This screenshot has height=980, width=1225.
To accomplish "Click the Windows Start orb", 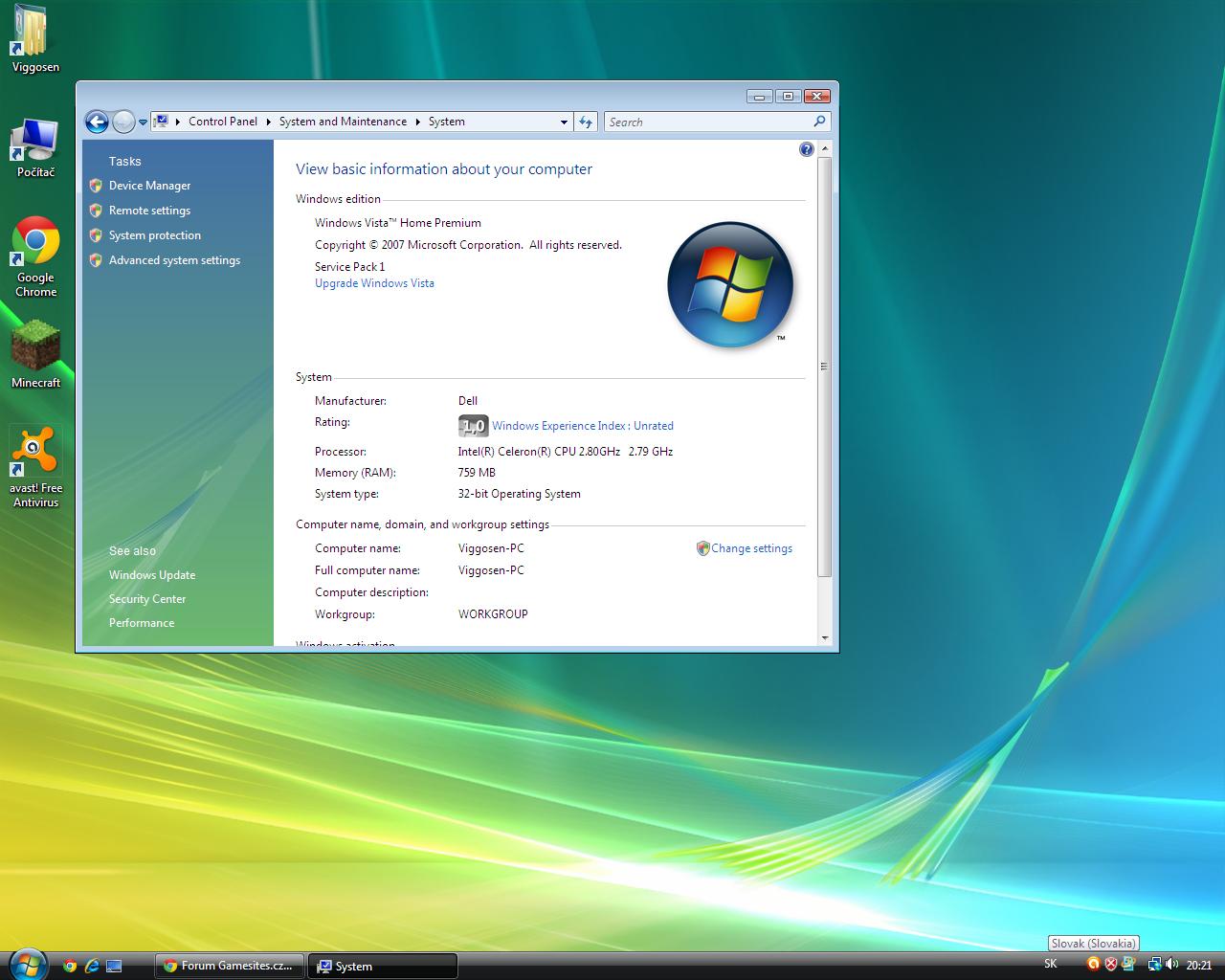I will click(26, 963).
